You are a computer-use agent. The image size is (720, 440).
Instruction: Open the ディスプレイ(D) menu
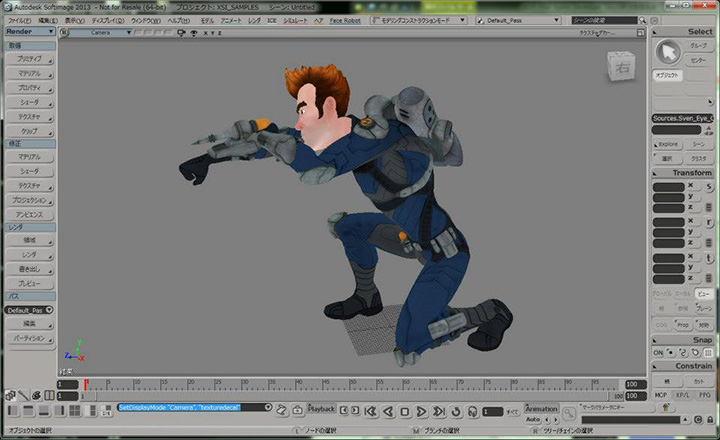click(108, 21)
